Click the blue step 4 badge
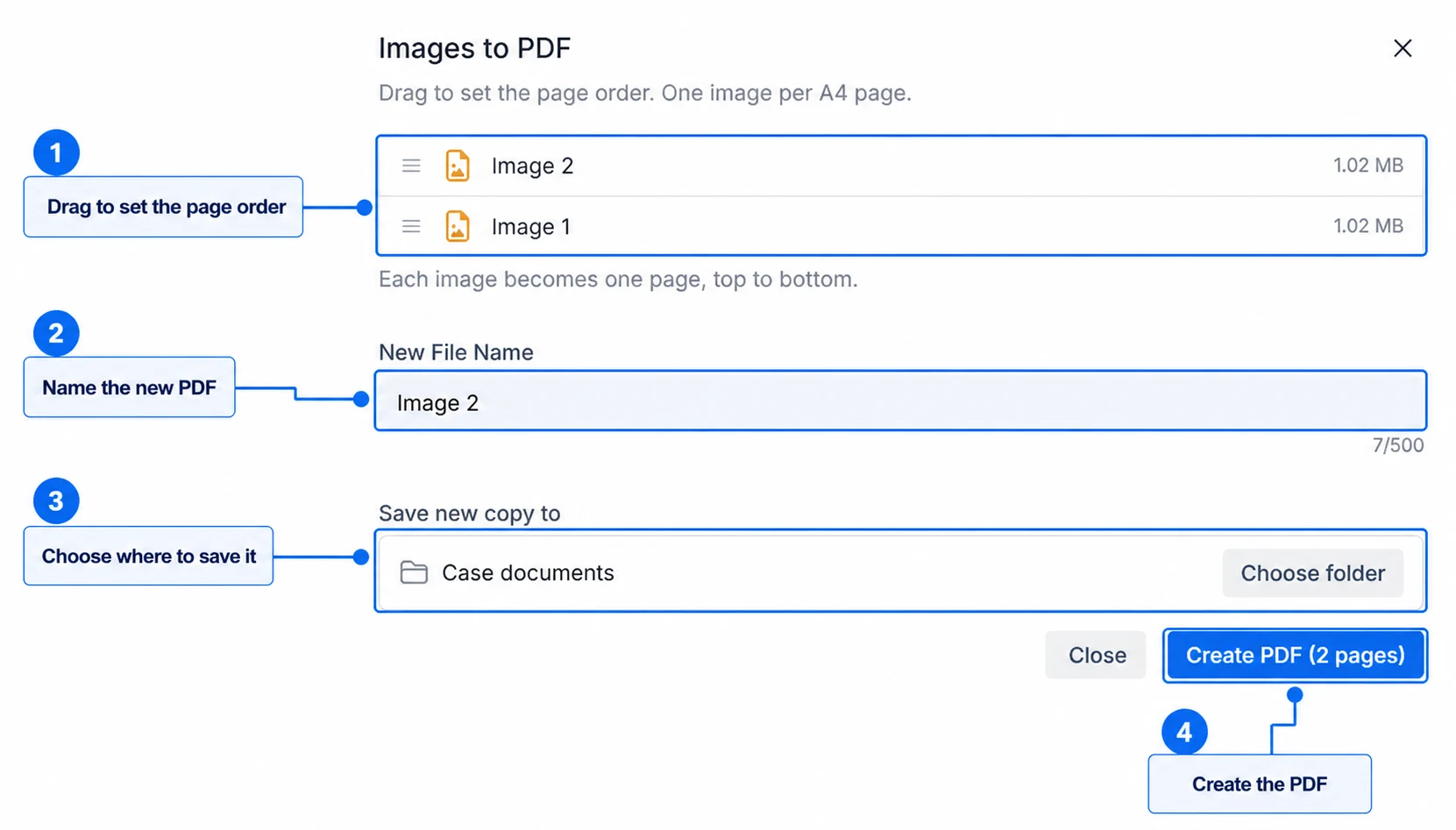This screenshot has width=1456, height=830. 1184,732
